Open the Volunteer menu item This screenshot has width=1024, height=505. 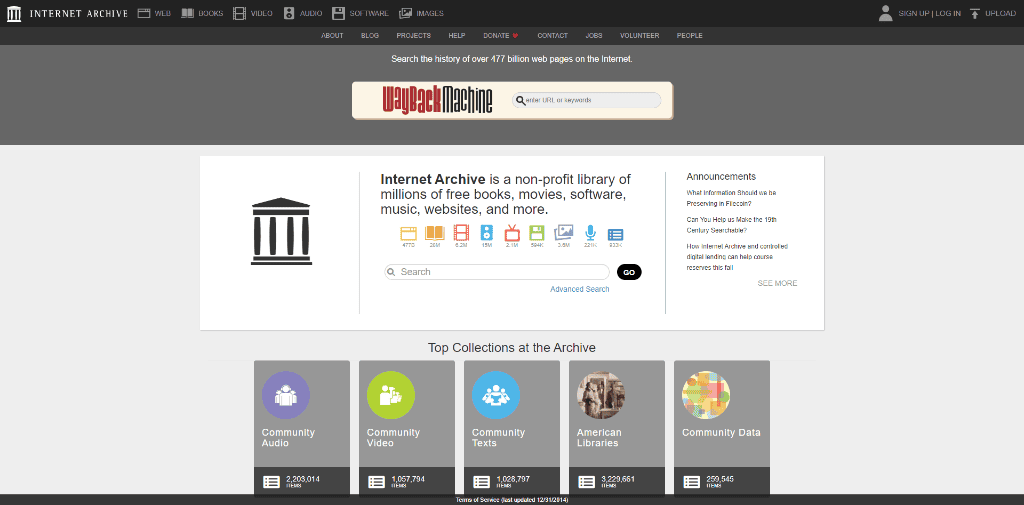click(x=639, y=35)
